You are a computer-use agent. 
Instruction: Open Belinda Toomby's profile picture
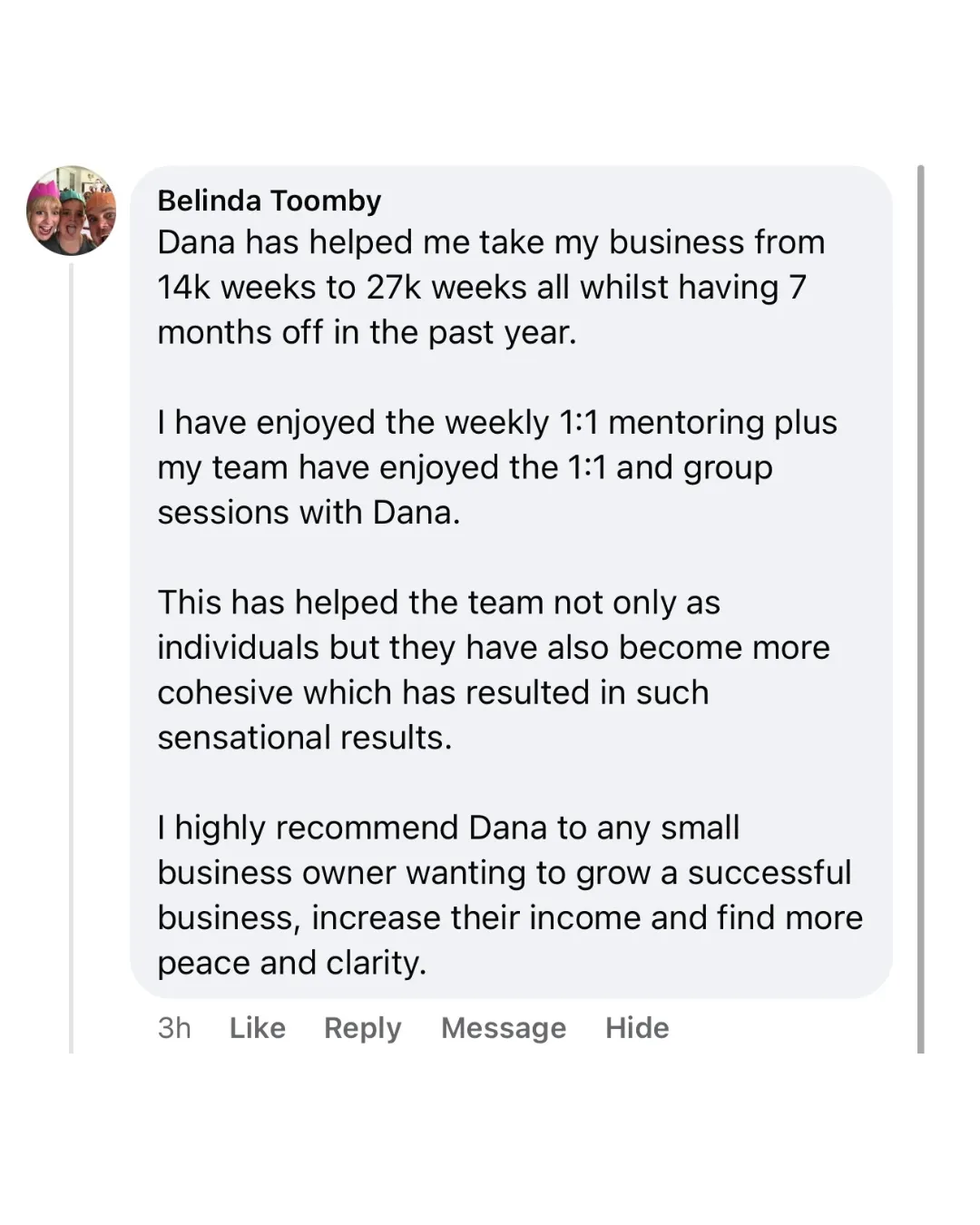[72, 211]
